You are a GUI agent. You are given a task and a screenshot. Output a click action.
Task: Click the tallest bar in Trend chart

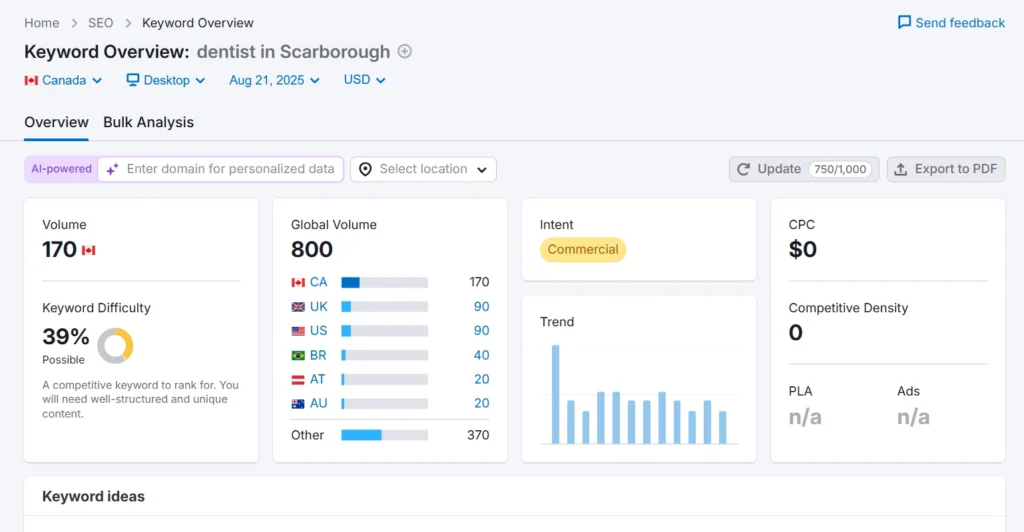click(556, 394)
